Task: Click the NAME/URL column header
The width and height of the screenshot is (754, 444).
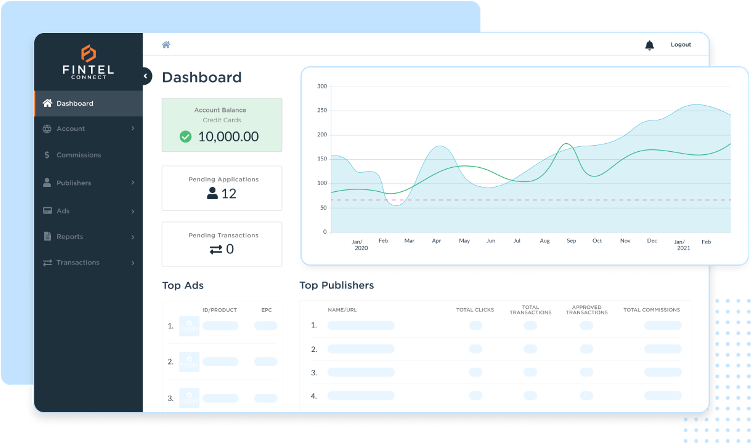Action: tap(342, 310)
